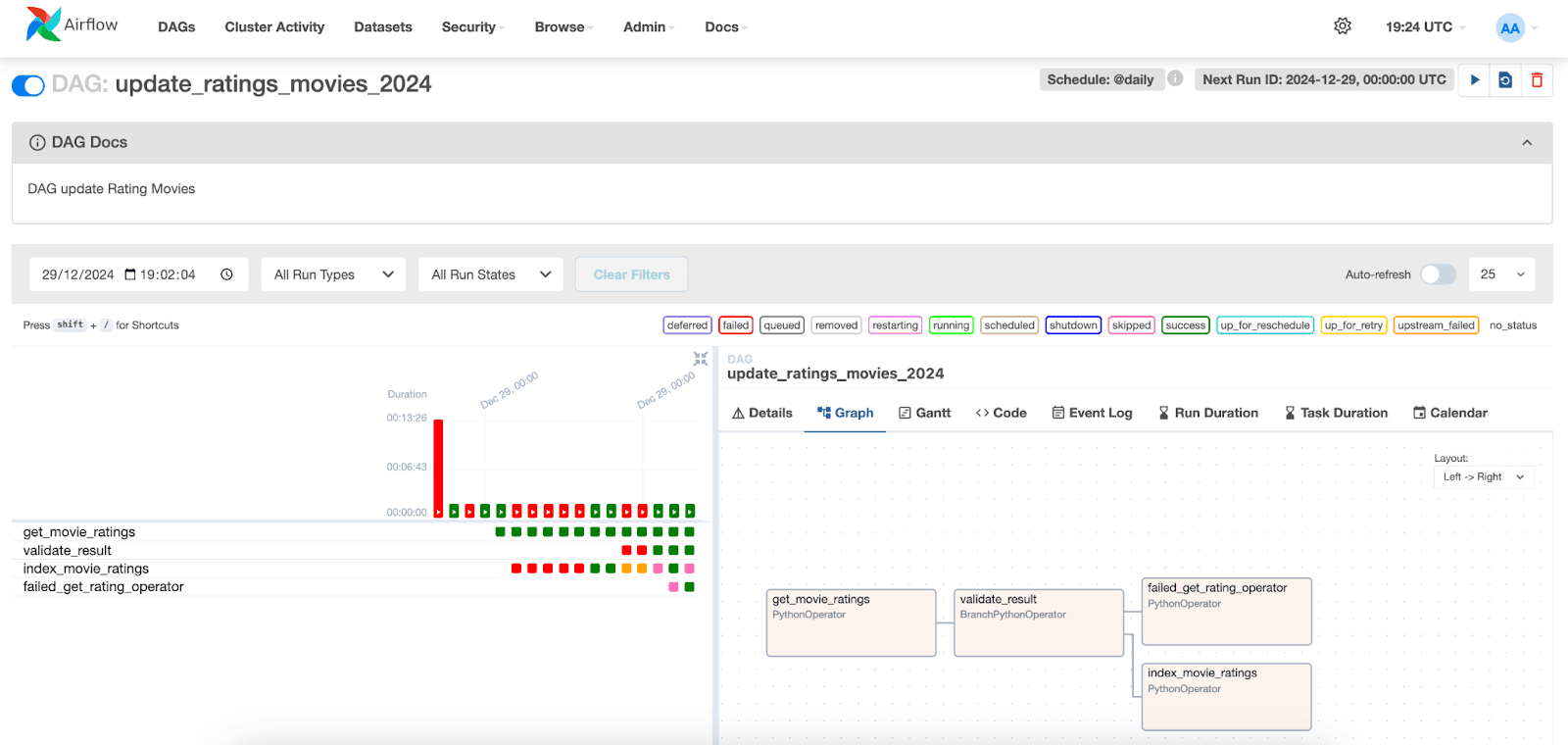Image resolution: width=1568 pixels, height=745 pixels.
Task: Open the settings gear icon
Action: coord(1343,26)
